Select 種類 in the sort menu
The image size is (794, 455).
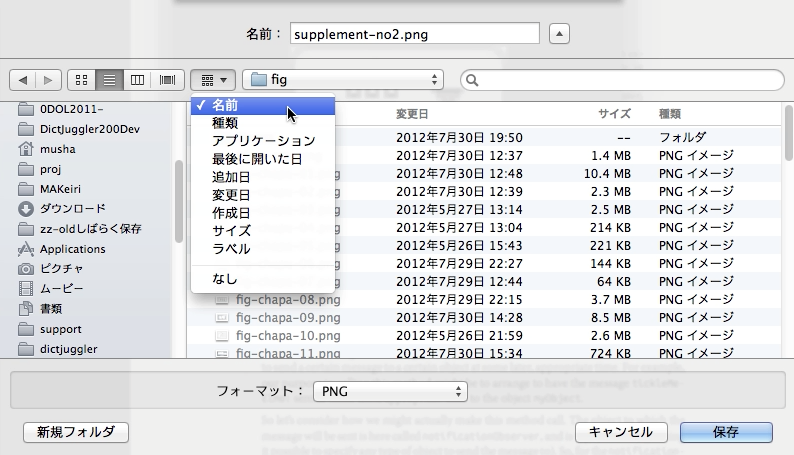225,123
